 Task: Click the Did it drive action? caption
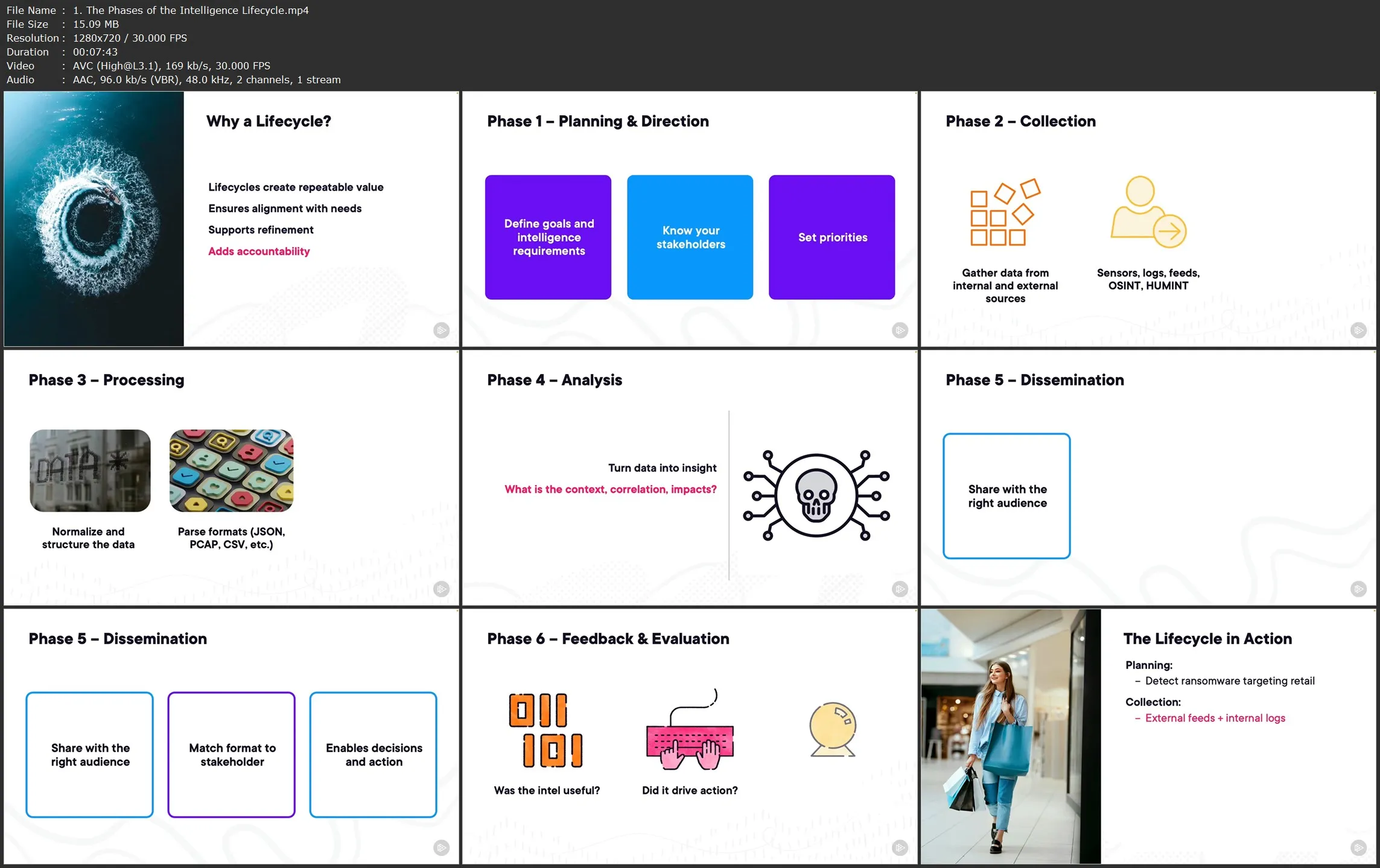[x=690, y=790]
